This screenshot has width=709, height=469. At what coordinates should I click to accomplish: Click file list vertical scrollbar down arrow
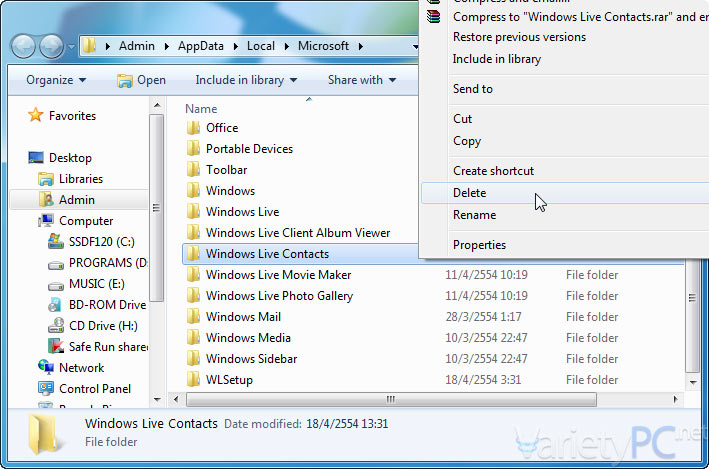click(x=693, y=383)
